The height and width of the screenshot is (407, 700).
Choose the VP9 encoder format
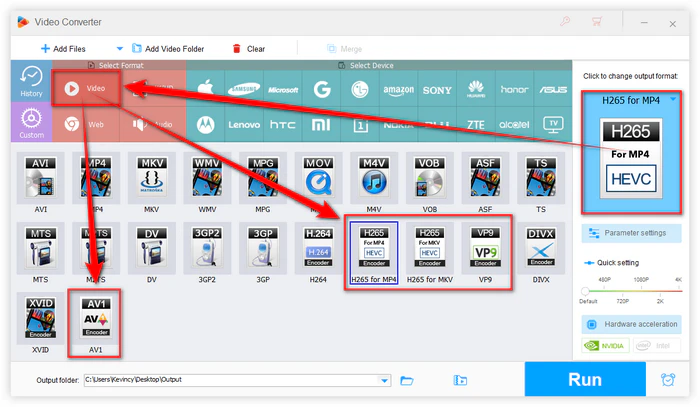pyautogui.click(x=485, y=248)
